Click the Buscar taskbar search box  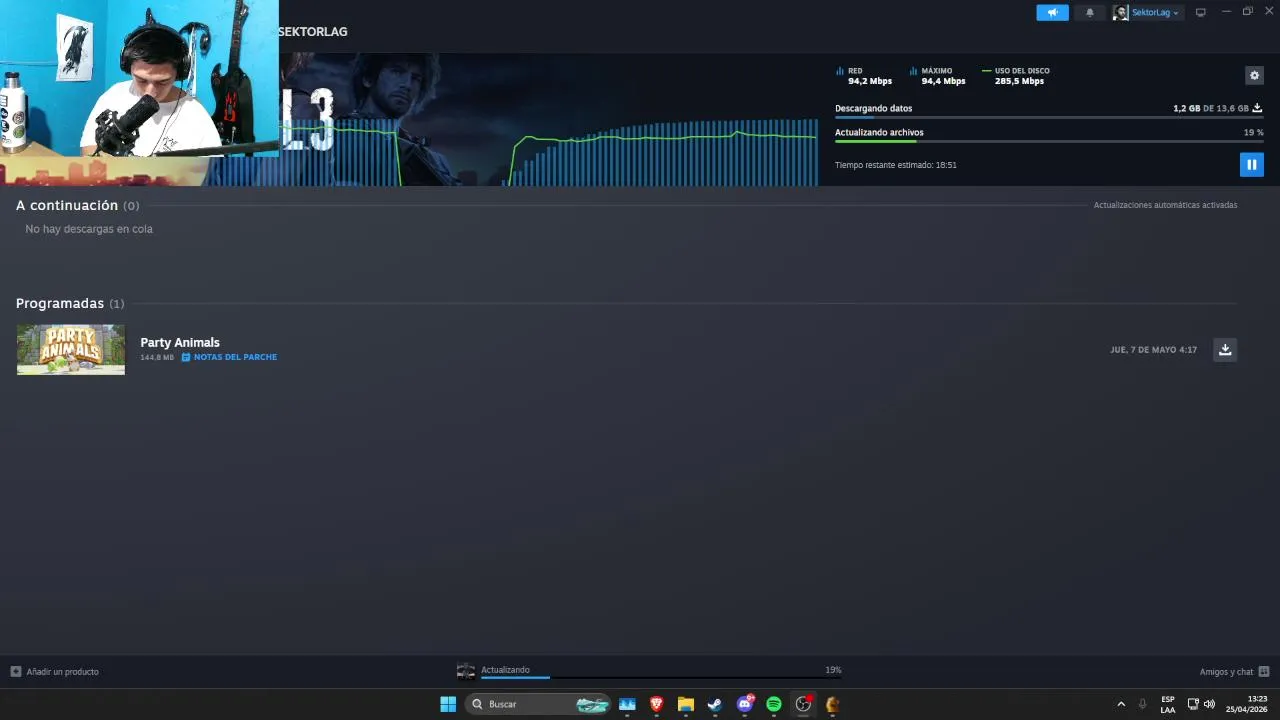coord(538,704)
